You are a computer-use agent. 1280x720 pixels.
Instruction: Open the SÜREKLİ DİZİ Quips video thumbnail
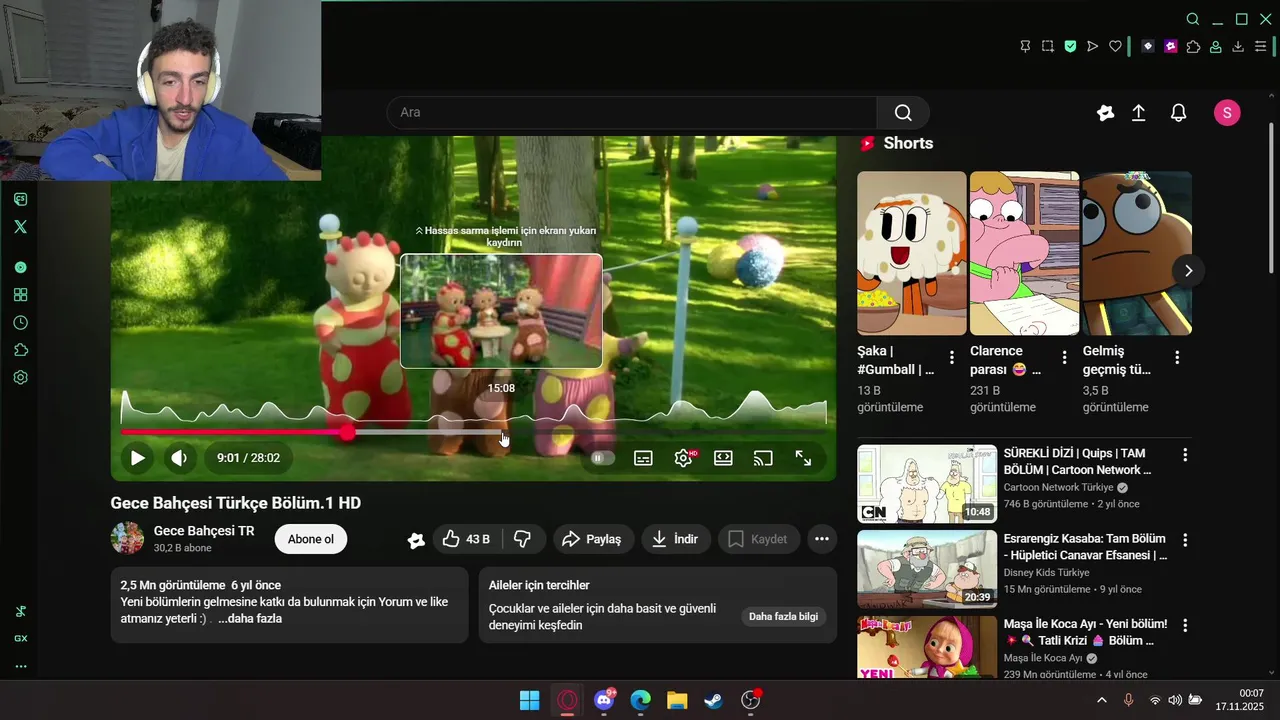tap(927, 484)
